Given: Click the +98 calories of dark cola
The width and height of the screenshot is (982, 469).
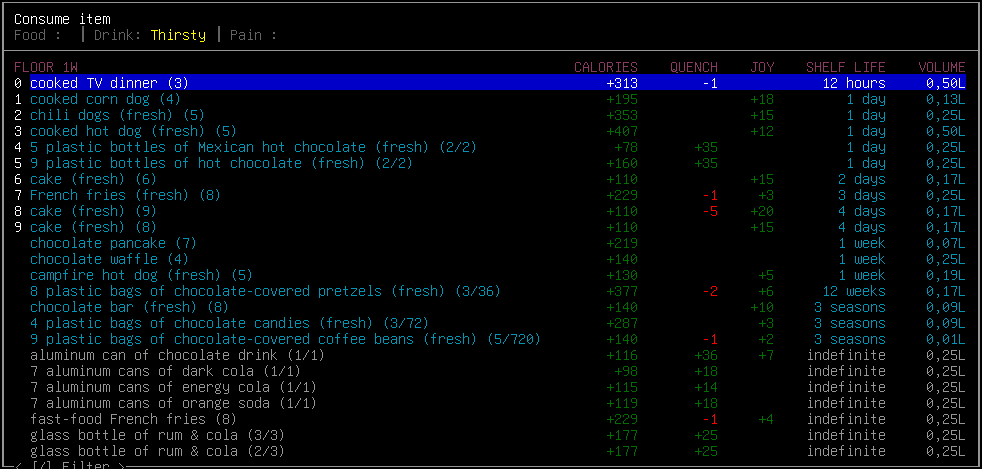Looking at the screenshot, I should [626, 371].
